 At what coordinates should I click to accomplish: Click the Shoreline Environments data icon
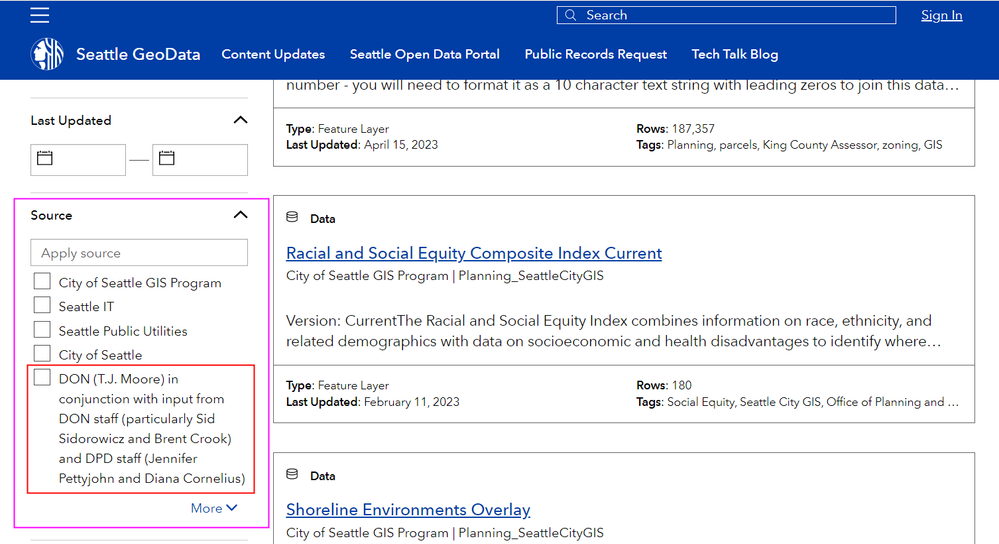point(293,475)
